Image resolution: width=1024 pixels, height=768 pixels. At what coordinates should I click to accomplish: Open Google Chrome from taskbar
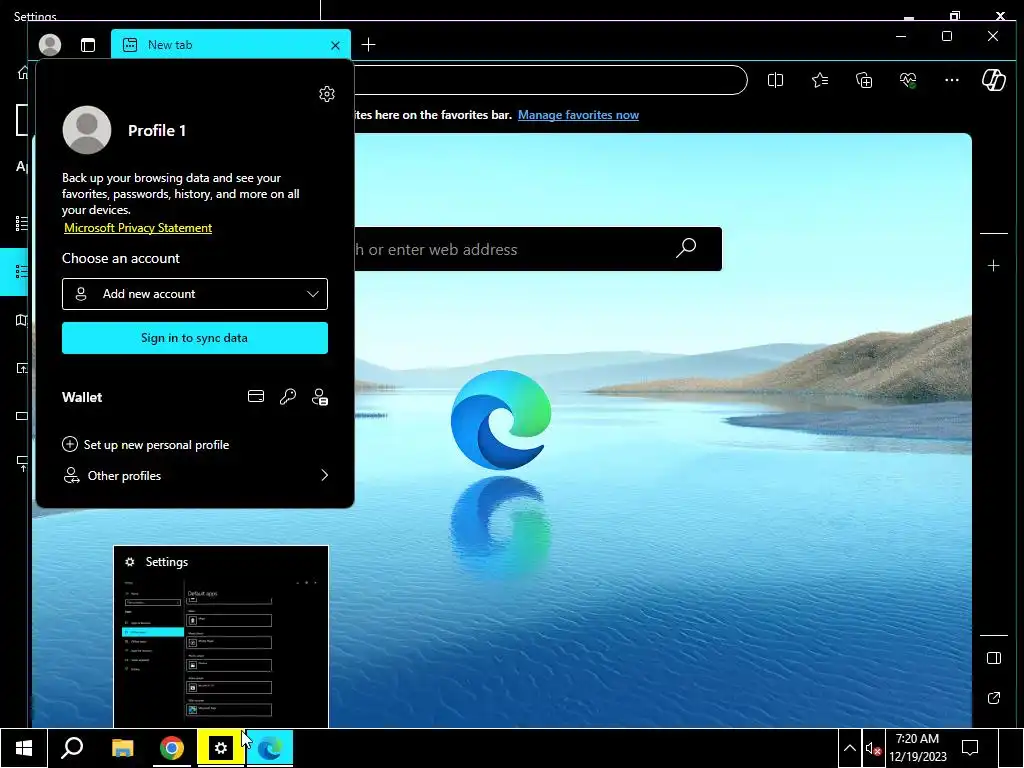click(x=172, y=748)
